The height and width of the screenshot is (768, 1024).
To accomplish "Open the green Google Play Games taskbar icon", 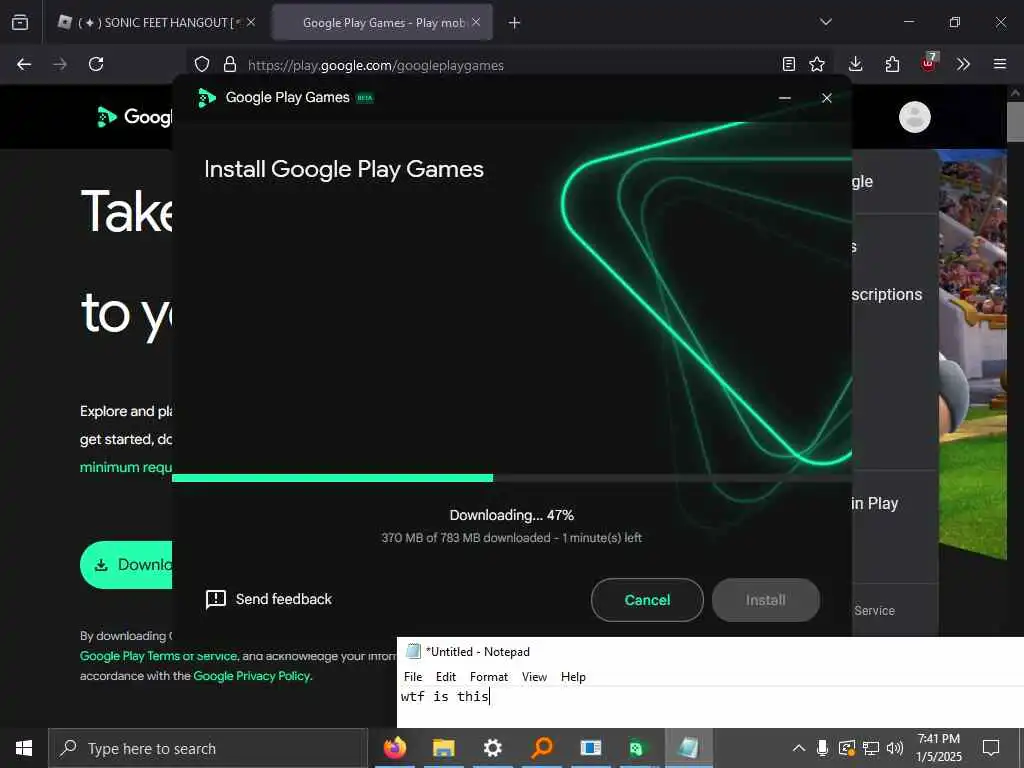I will coord(638,748).
